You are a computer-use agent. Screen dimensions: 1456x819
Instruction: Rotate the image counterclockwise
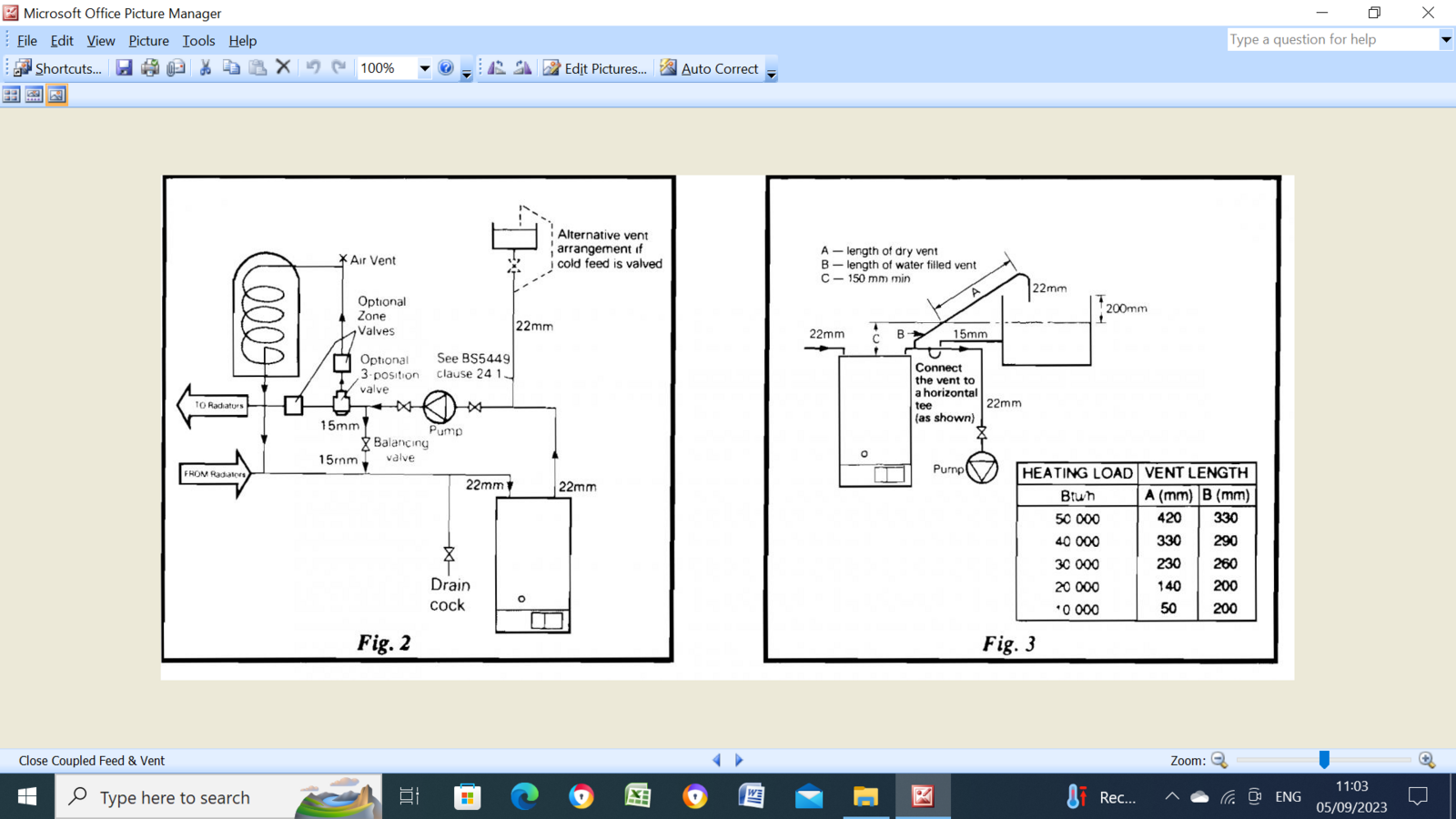point(496,67)
